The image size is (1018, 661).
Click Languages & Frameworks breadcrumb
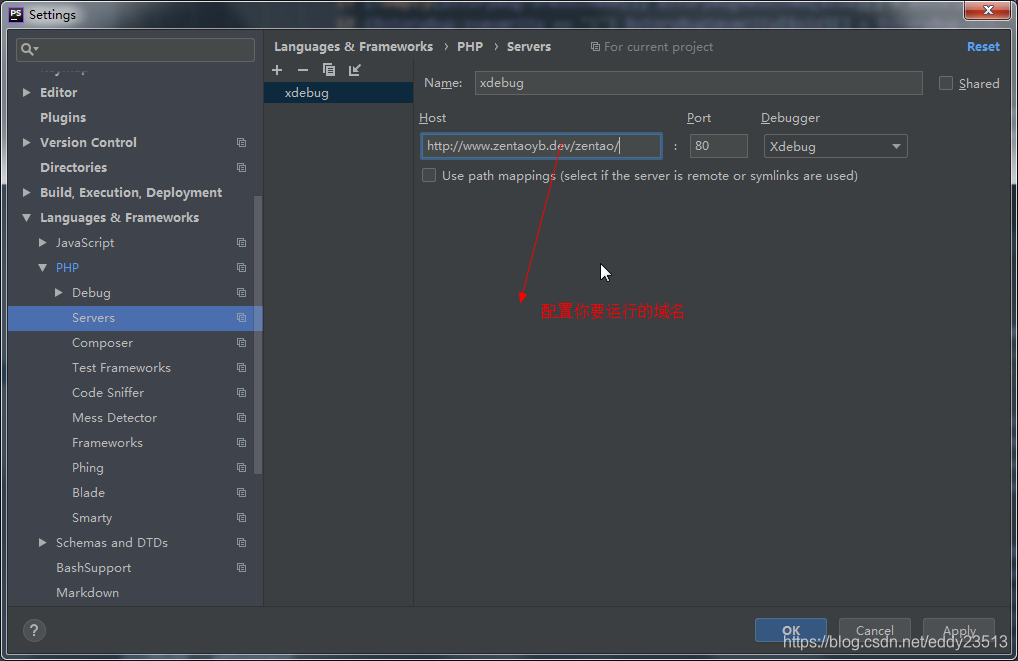click(353, 47)
